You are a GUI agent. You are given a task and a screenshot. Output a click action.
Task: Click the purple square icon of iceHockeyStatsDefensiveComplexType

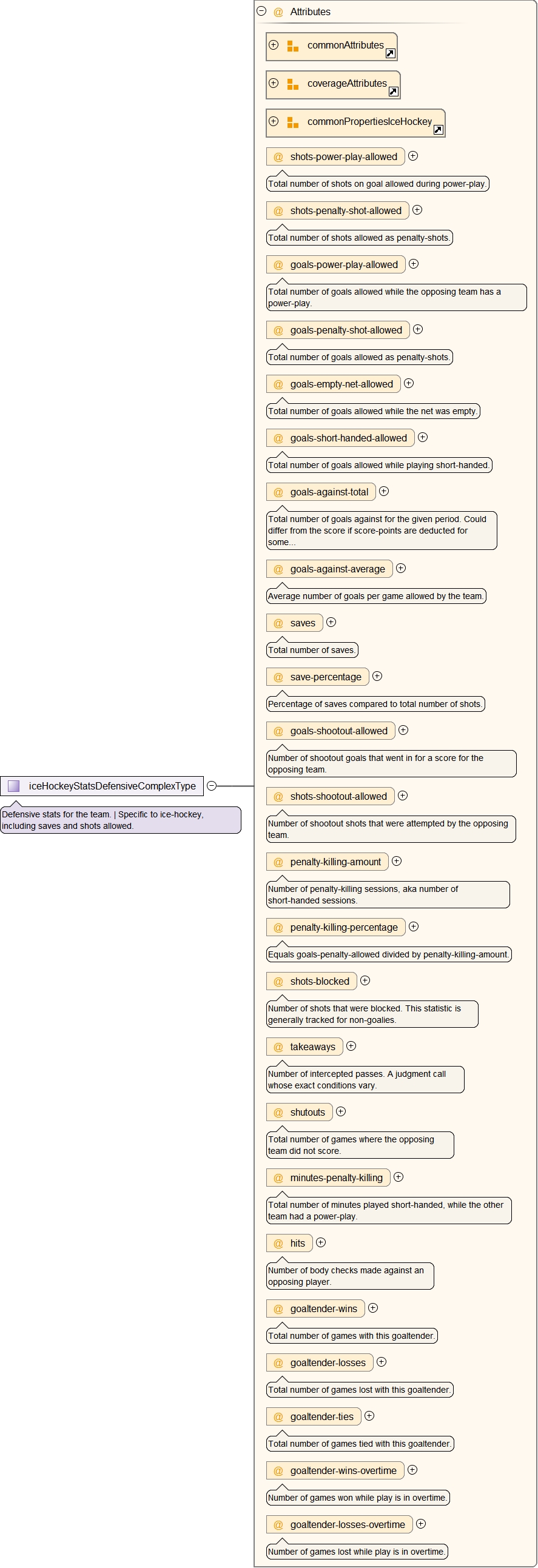click(13, 786)
